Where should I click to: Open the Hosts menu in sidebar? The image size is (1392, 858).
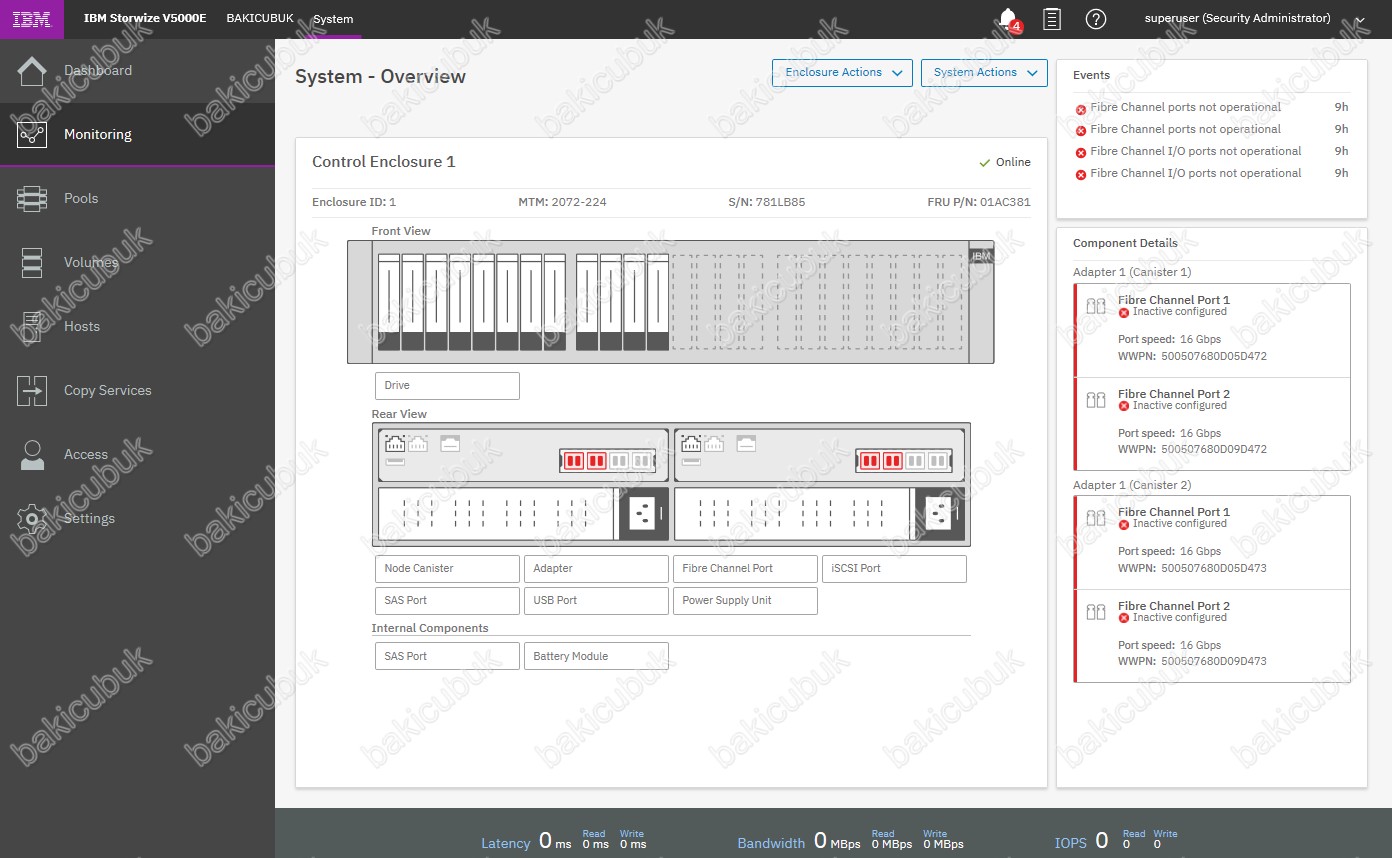tap(137, 326)
